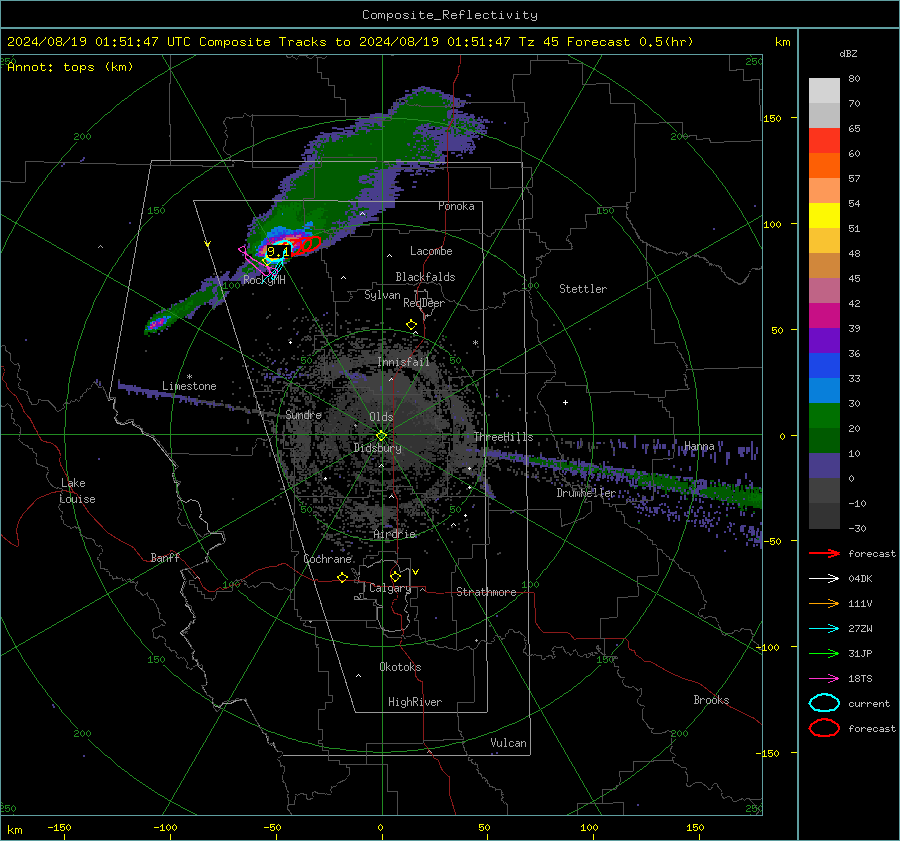The height and width of the screenshot is (841, 900).
Task: Click the Sundre city label
Action: 304,414
